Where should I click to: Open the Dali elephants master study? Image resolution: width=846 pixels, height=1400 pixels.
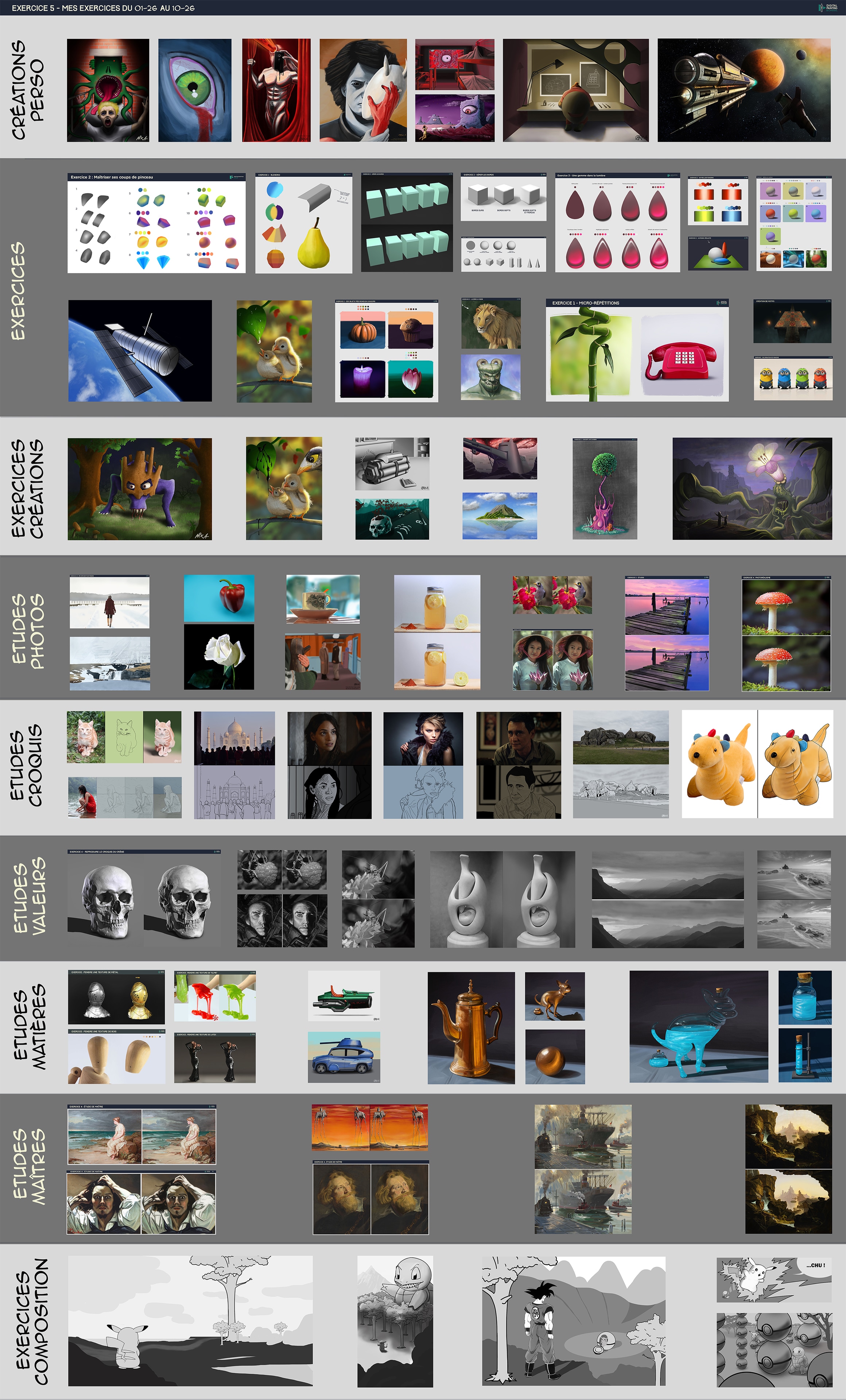click(x=370, y=1128)
